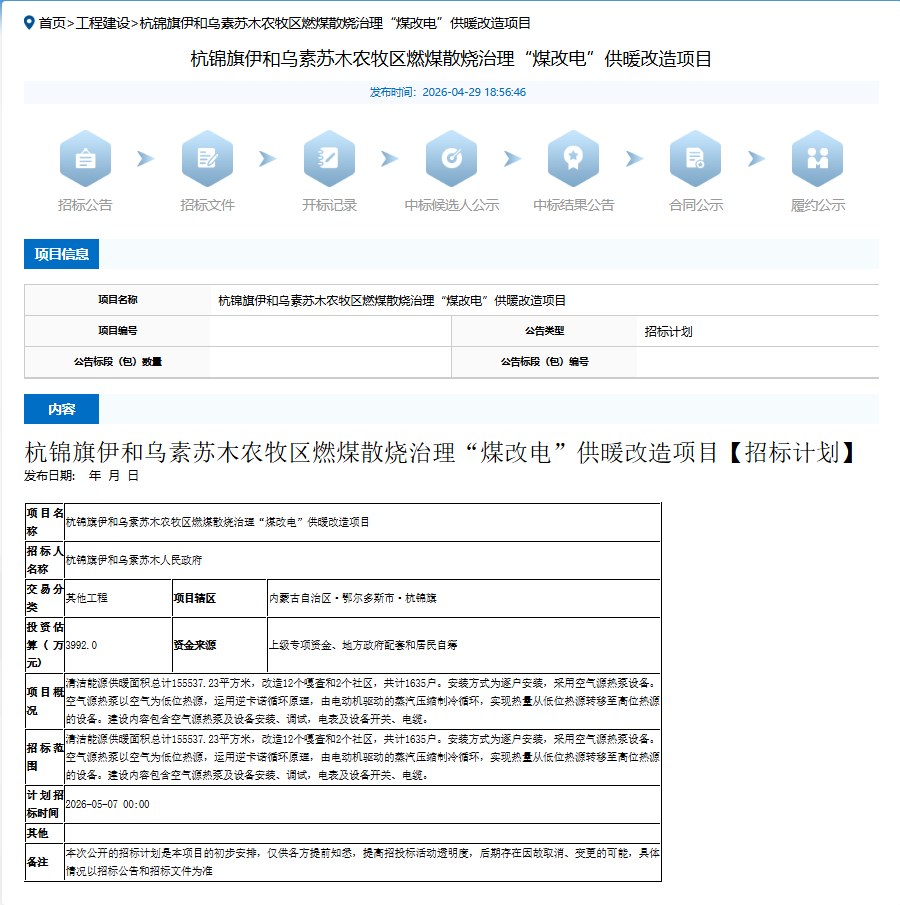Image resolution: width=900 pixels, height=905 pixels.
Task: Click the 公告类型 label cell
Action: tap(544, 331)
